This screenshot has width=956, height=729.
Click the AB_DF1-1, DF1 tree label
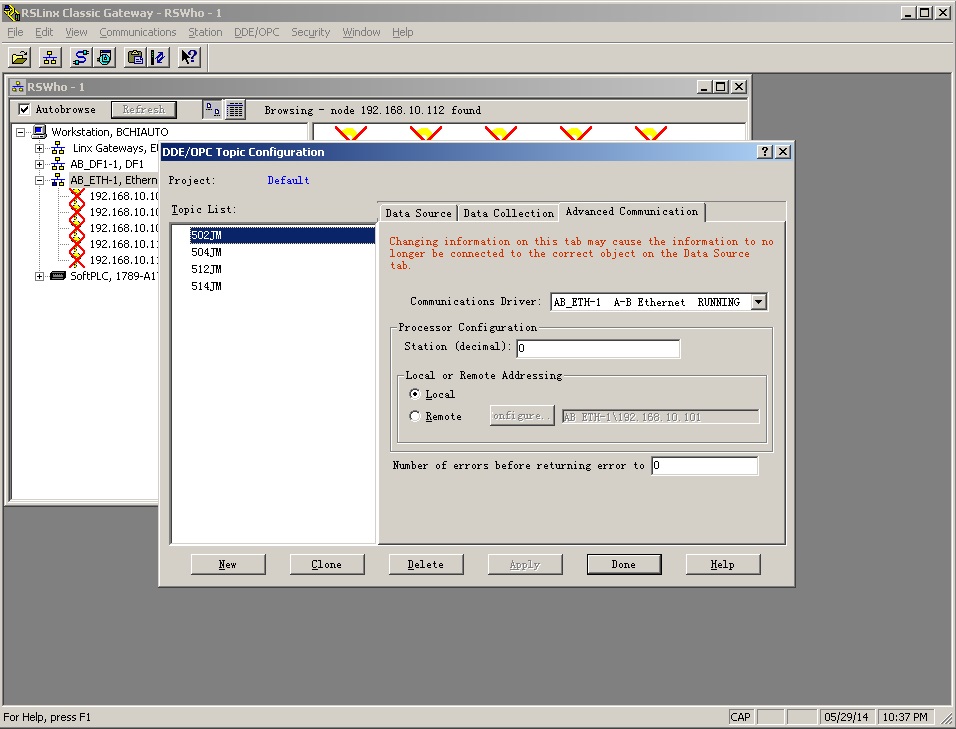click(x=107, y=164)
